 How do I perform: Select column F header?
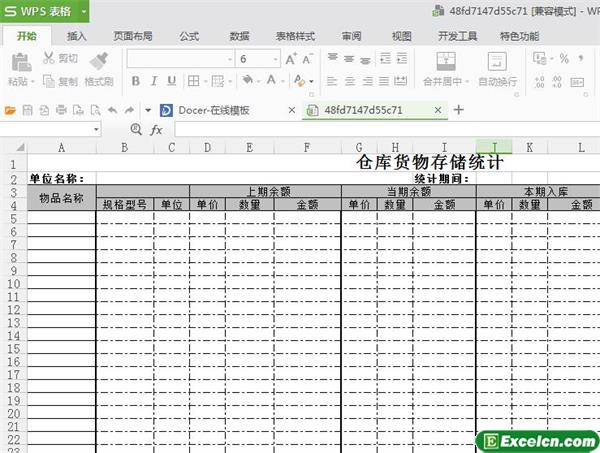[x=307, y=147]
